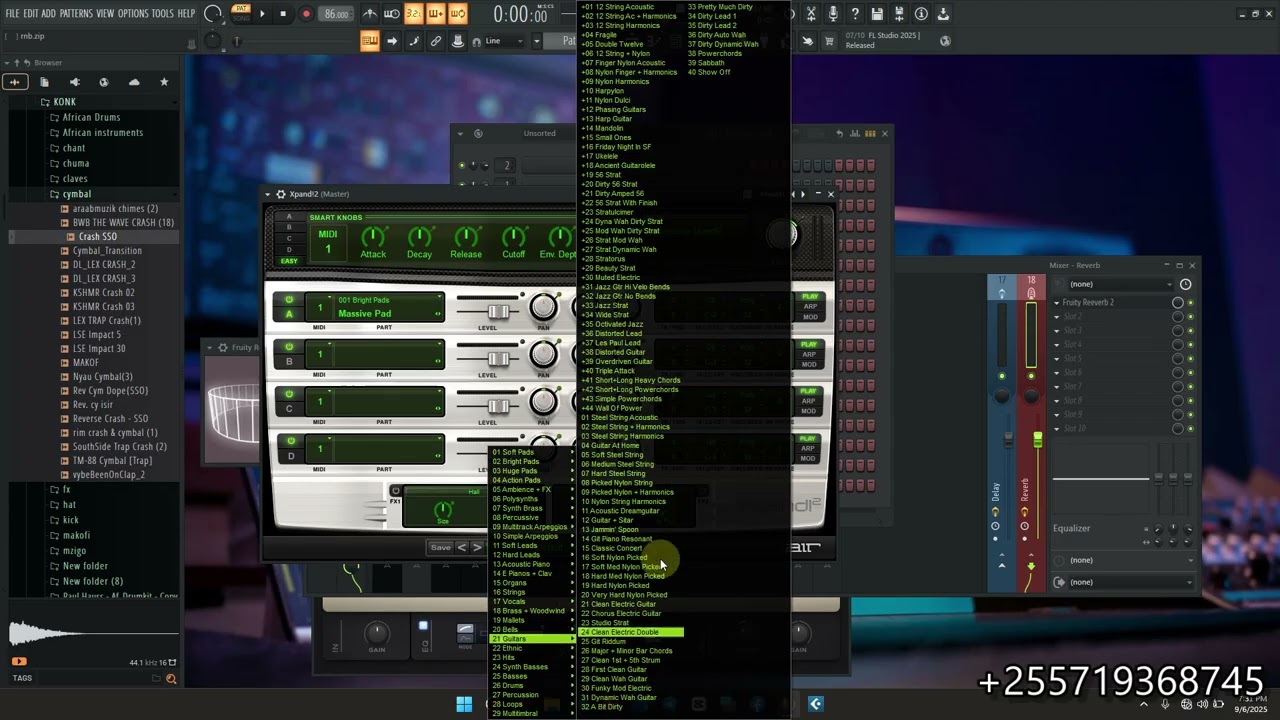
Task: Select the audio waveform browser tab icon
Action: coord(14,82)
